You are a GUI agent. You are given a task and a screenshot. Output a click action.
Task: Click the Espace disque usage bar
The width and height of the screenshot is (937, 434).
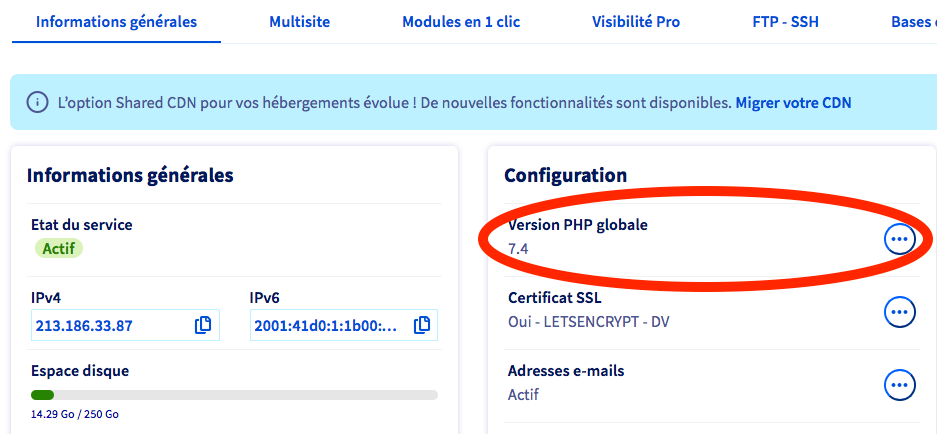[234, 395]
